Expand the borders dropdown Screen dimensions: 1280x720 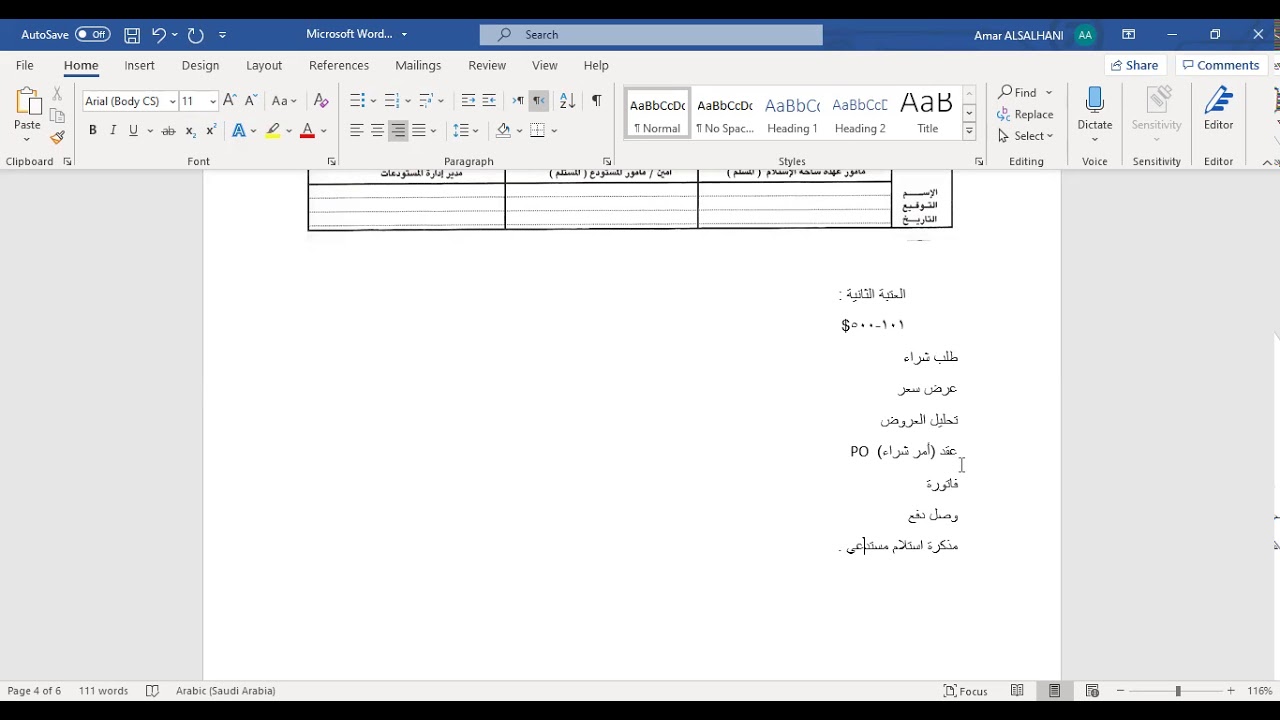tap(554, 131)
